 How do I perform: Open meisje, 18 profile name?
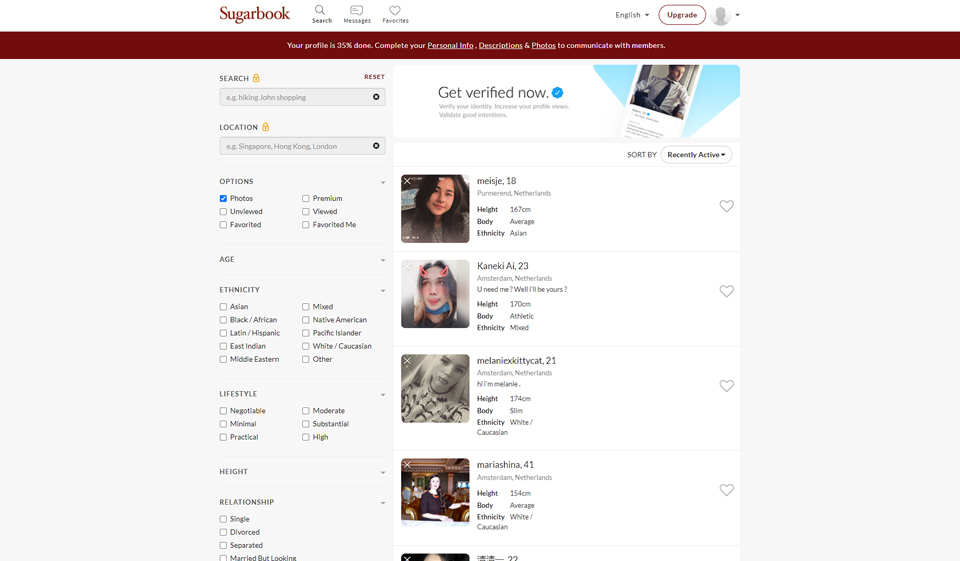(x=497, y=181)
